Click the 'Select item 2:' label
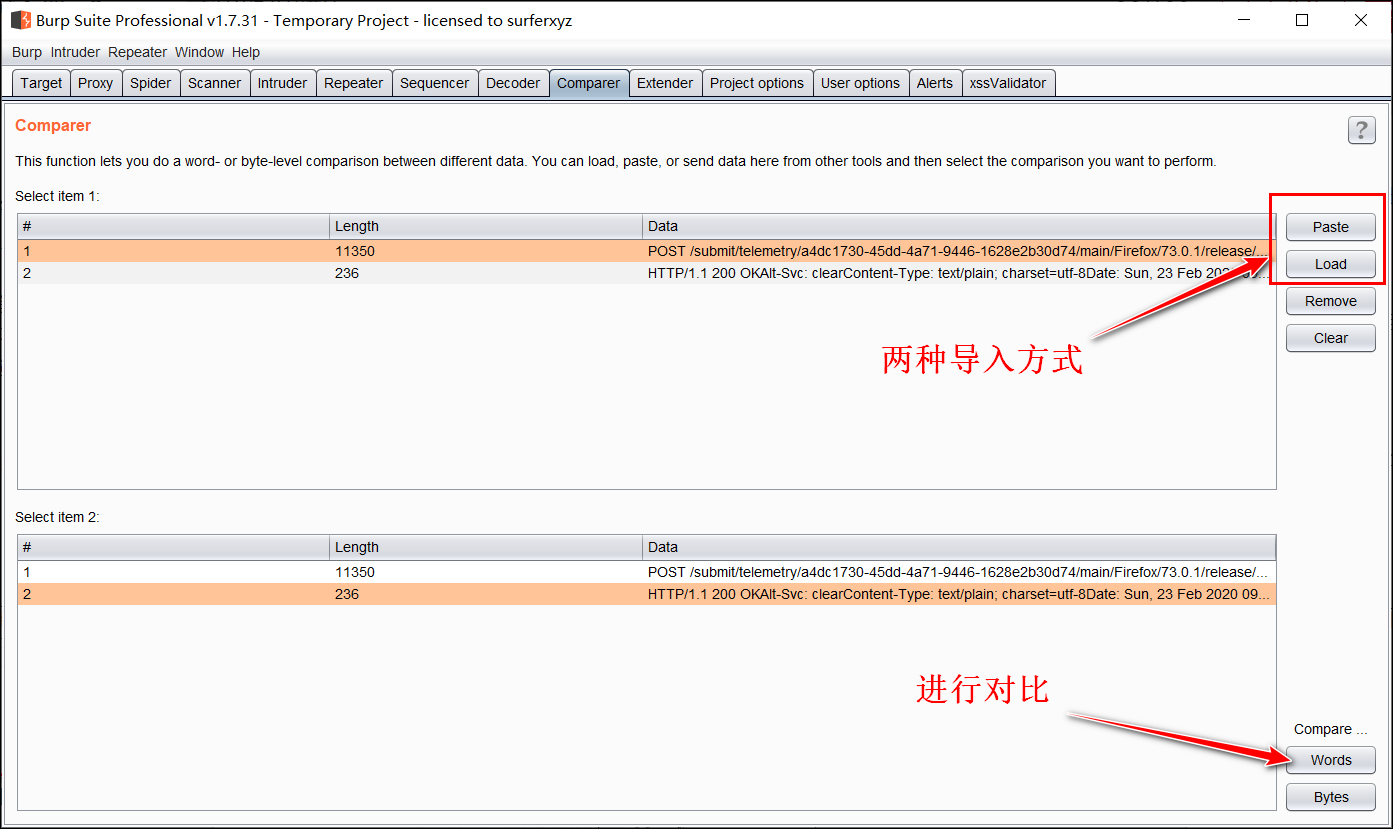This screenshot has height=829, width=1393. [x=58, y=517]
